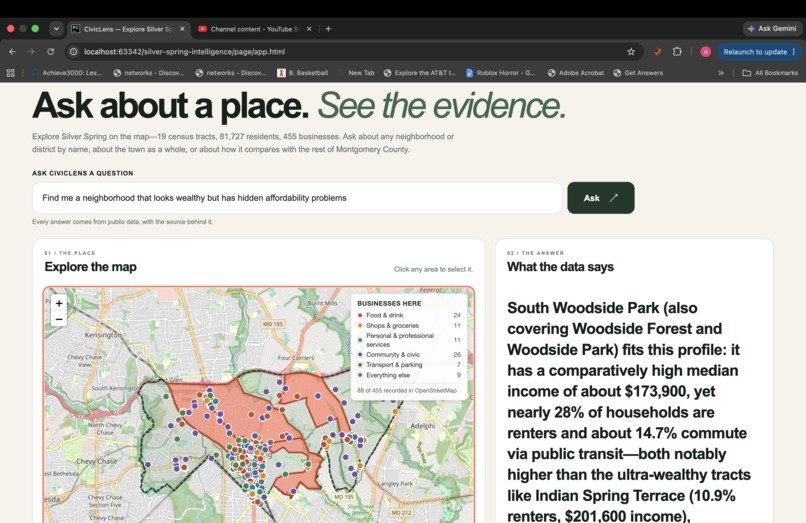Viewport: 806px width, 523px height.
Task: Click the Explore the map heading
Action: point(90,267)
